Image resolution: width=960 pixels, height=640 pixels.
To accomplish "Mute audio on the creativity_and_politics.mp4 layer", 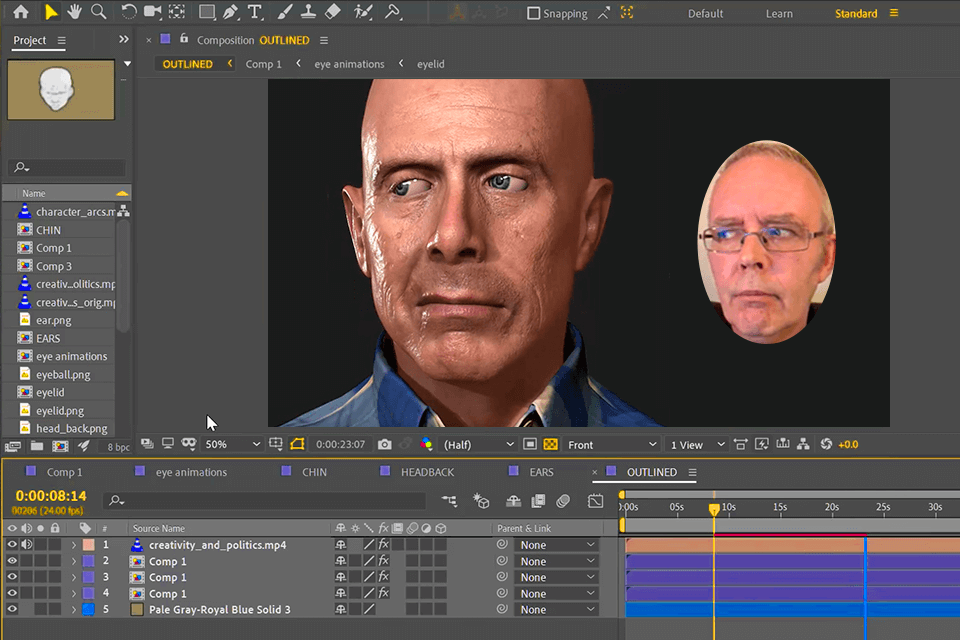I will pos(26,544).
